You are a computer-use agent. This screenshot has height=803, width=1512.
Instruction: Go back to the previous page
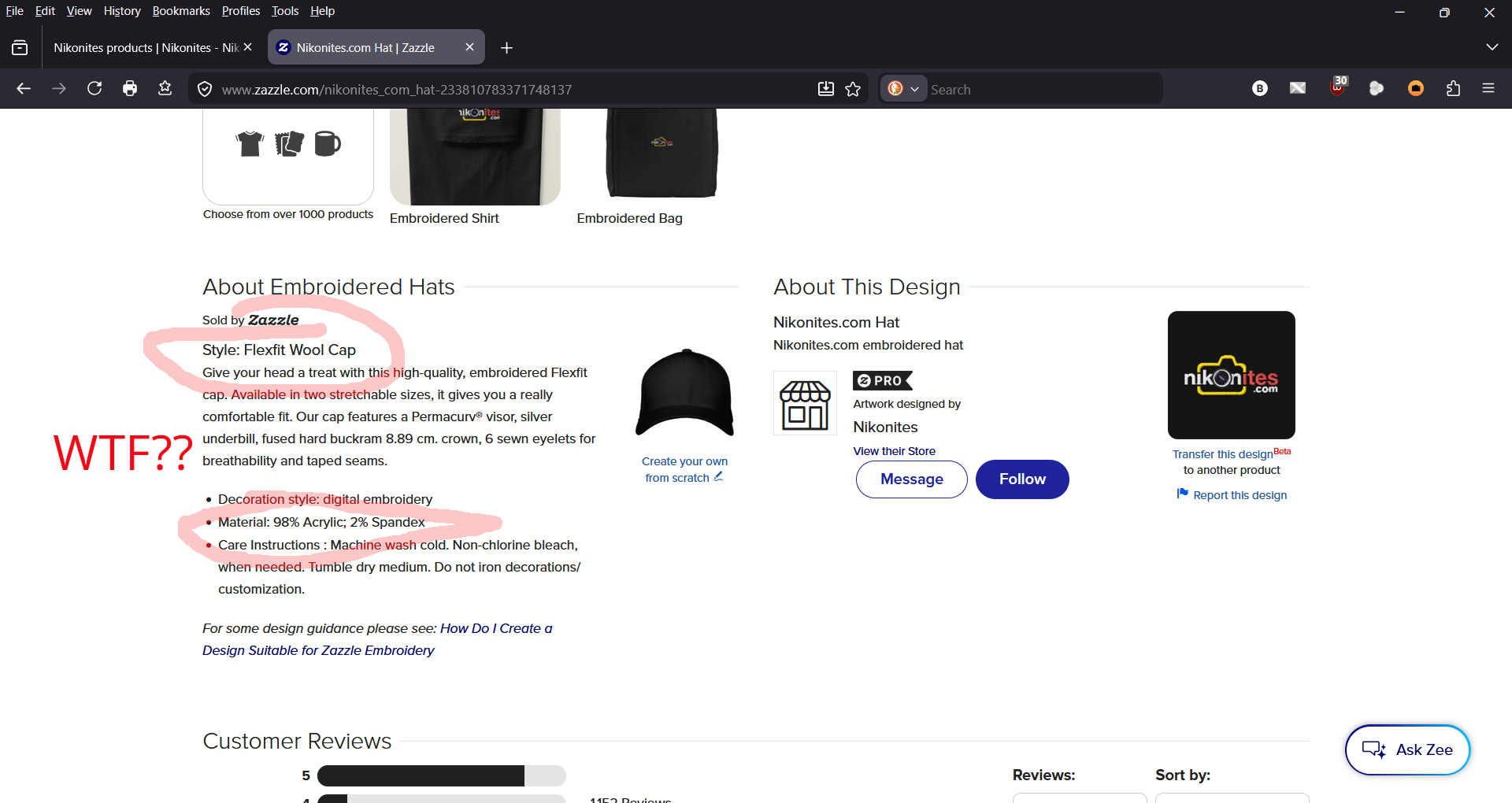tap(24, 89)
